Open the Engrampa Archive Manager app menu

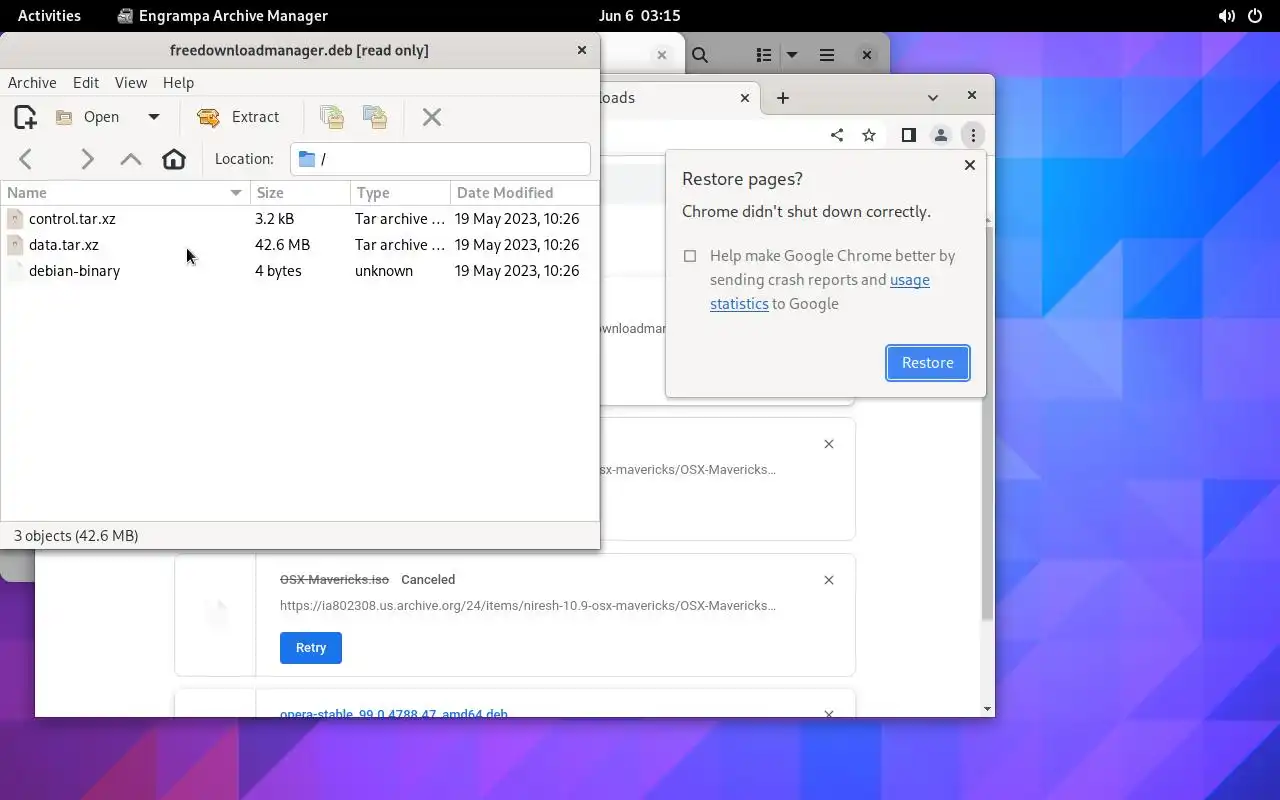[222, 15]
